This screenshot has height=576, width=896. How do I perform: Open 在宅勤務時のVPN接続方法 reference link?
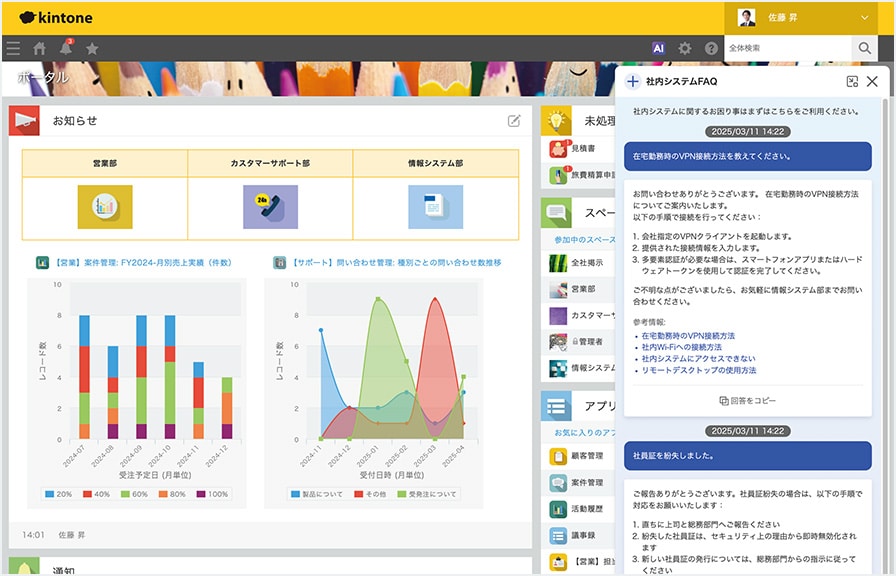coord(688,336)
